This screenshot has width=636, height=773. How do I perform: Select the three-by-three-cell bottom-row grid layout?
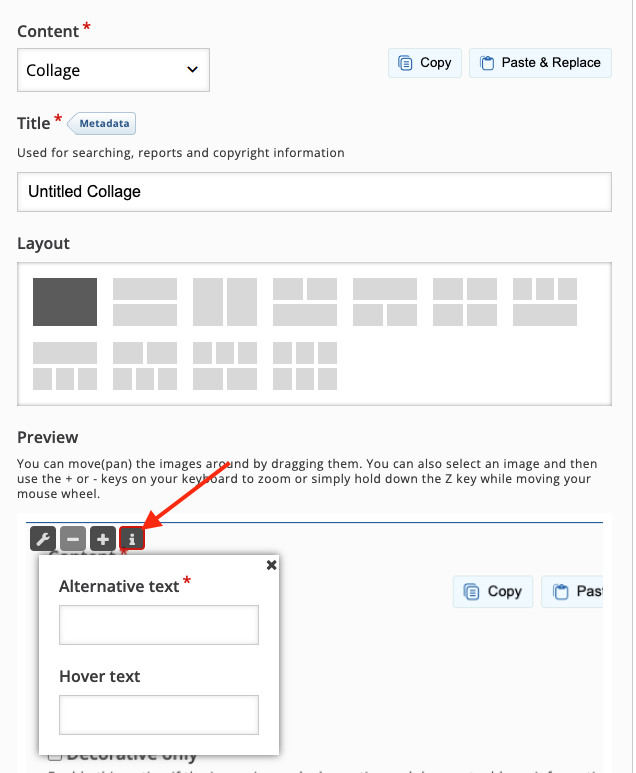point(305,366)
